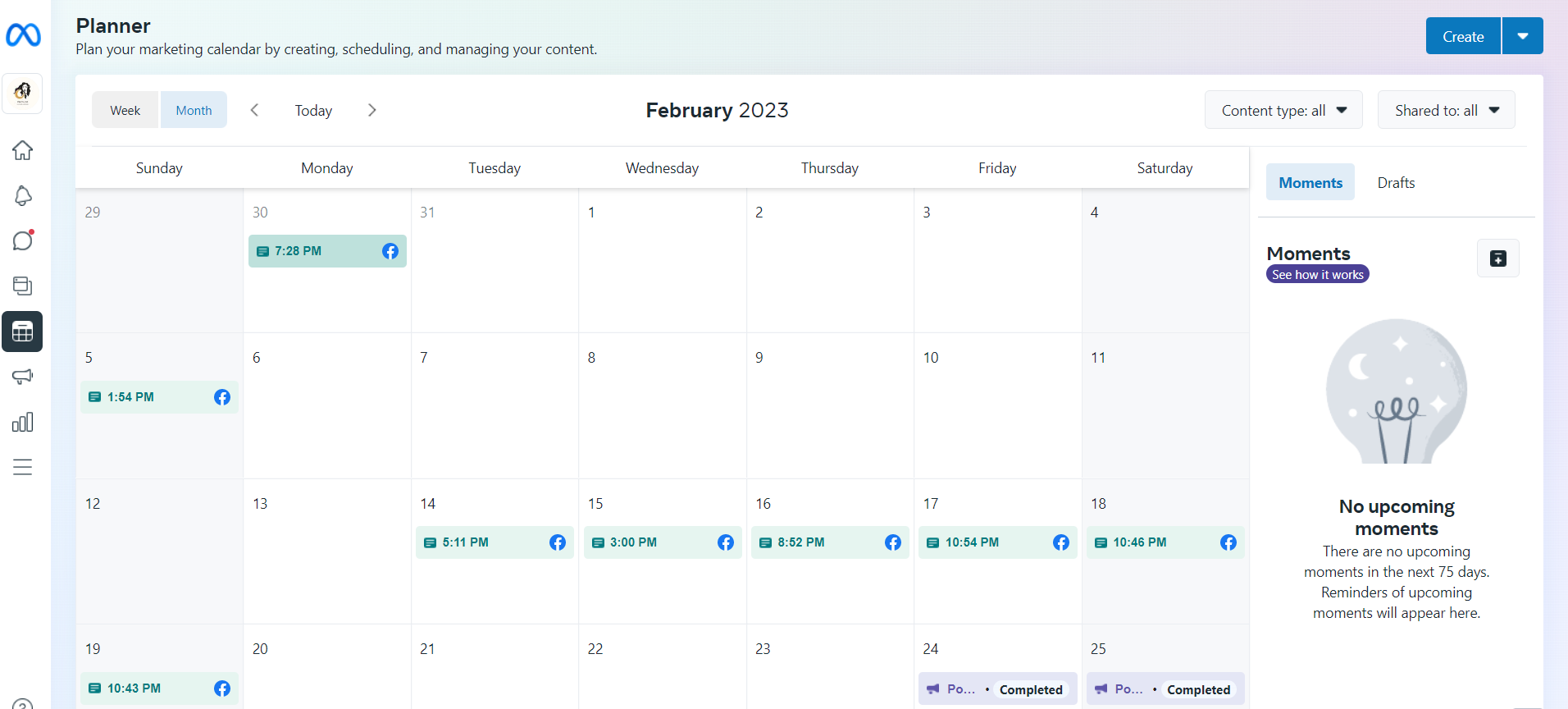Switch calendar to Week view

point(125,110)
